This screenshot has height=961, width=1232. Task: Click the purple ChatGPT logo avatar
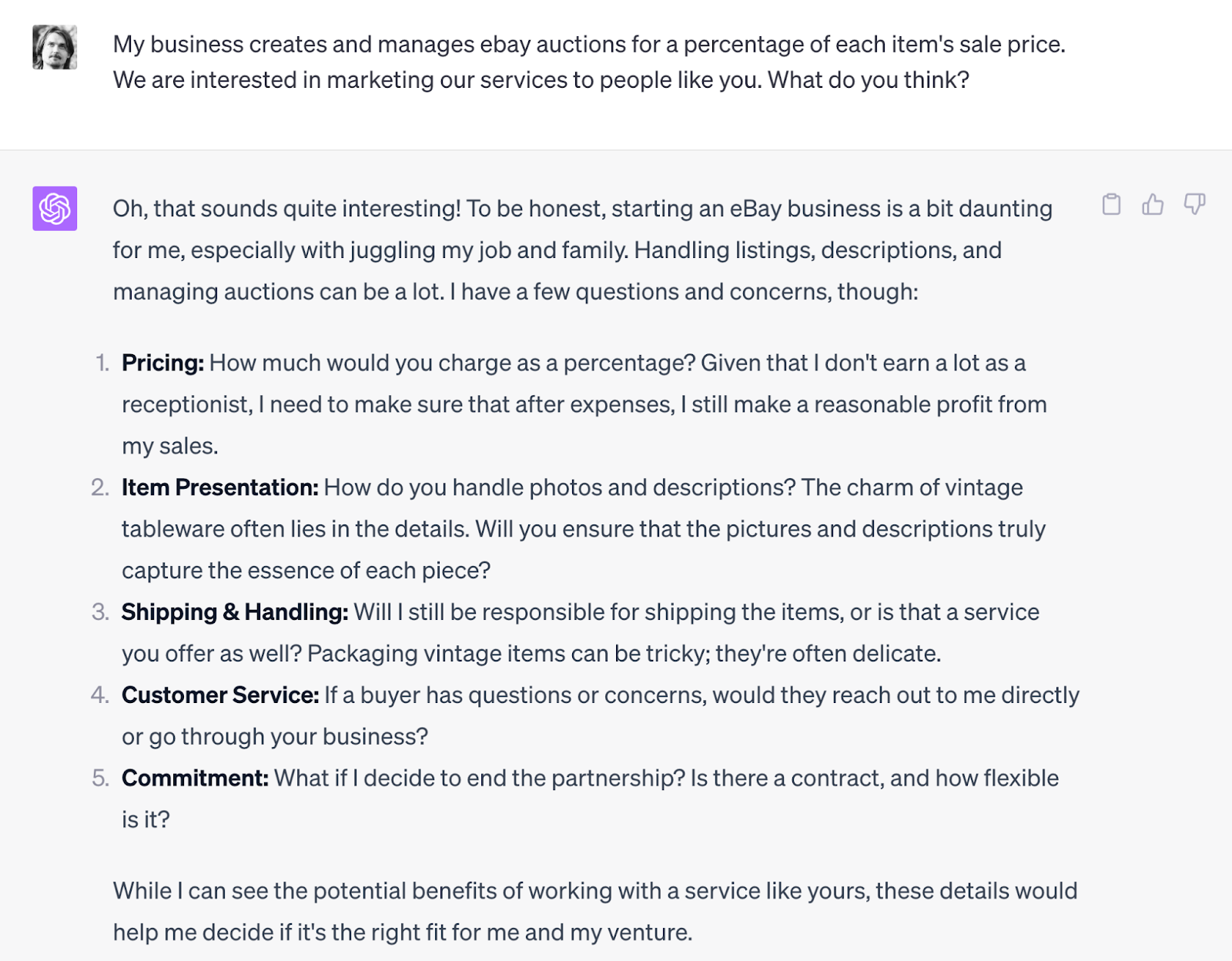point(55,209)
